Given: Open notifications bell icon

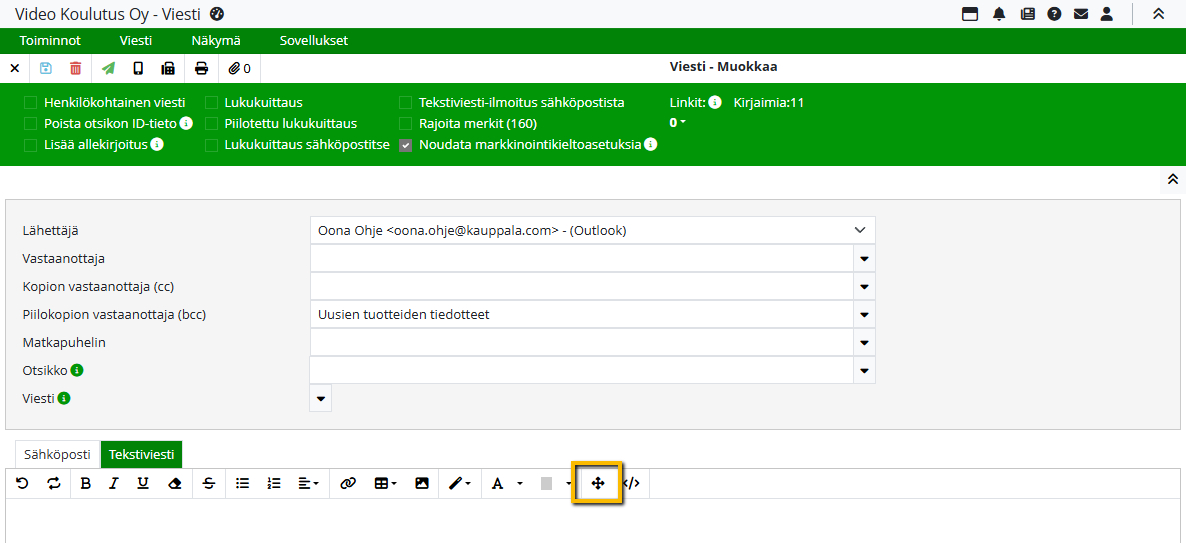Looking at the screenshot, I should point(998,14).
